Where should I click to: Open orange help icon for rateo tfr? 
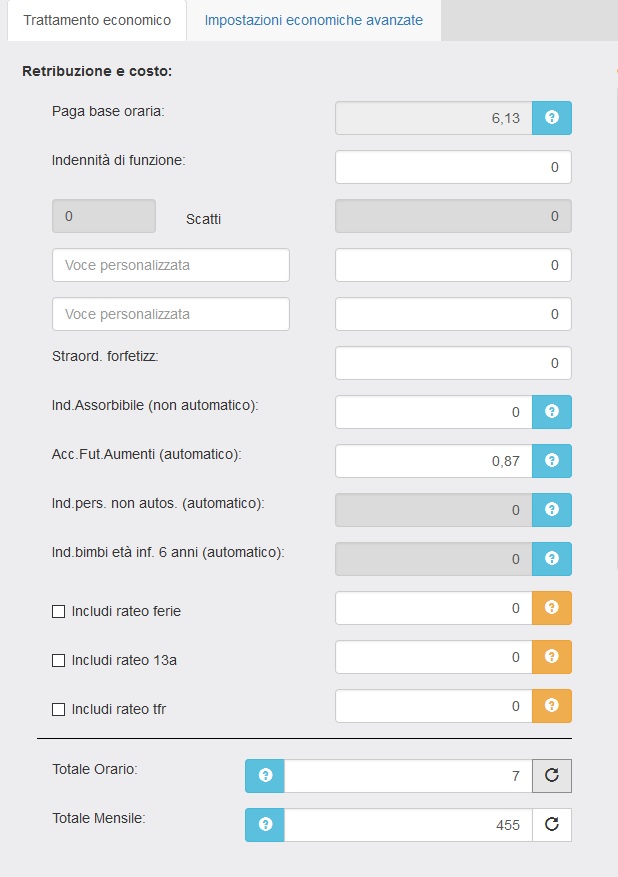coord(551,706)
